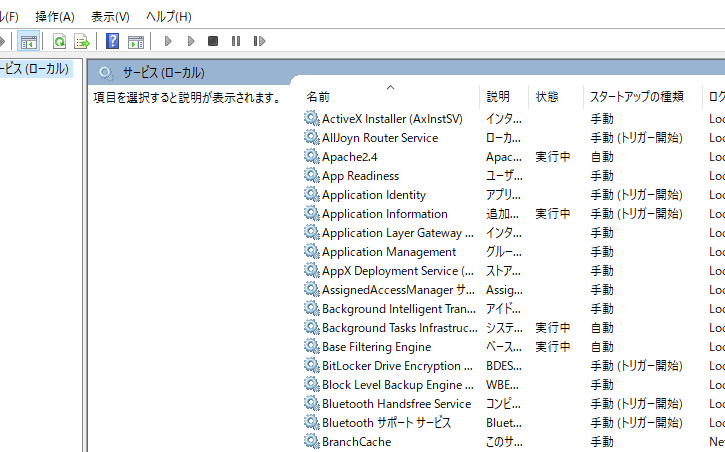This screenshot has width=725, height=452.
Task: Select the Bluetooth サポート サービス row
Action: click(386, 422)
